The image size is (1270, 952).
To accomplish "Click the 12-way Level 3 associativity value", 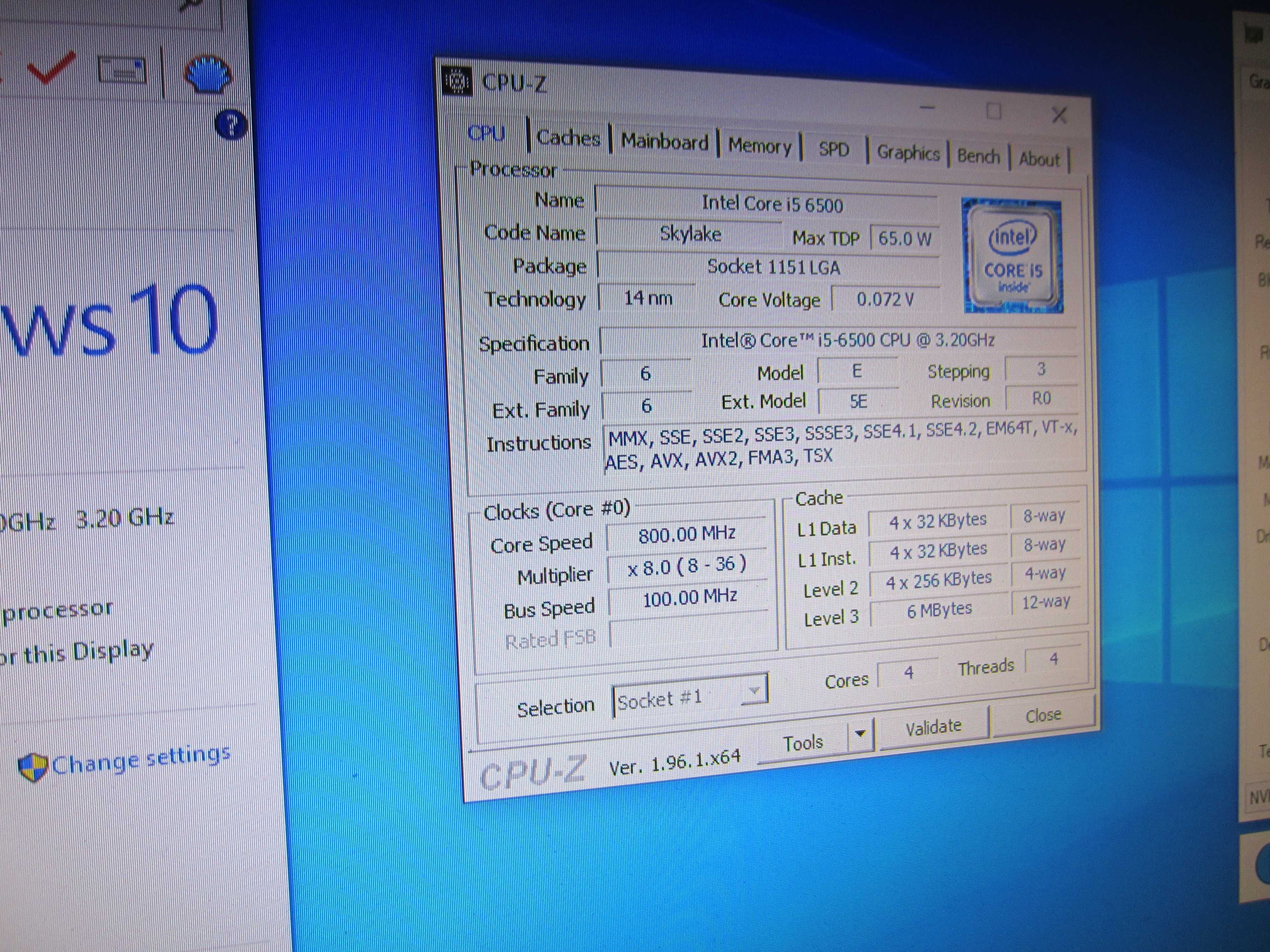I will [x=1046, y=602].
